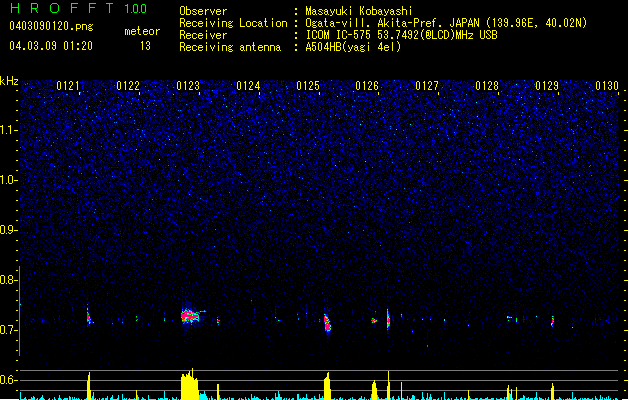Click the 'Receiving Location' label

233,23
